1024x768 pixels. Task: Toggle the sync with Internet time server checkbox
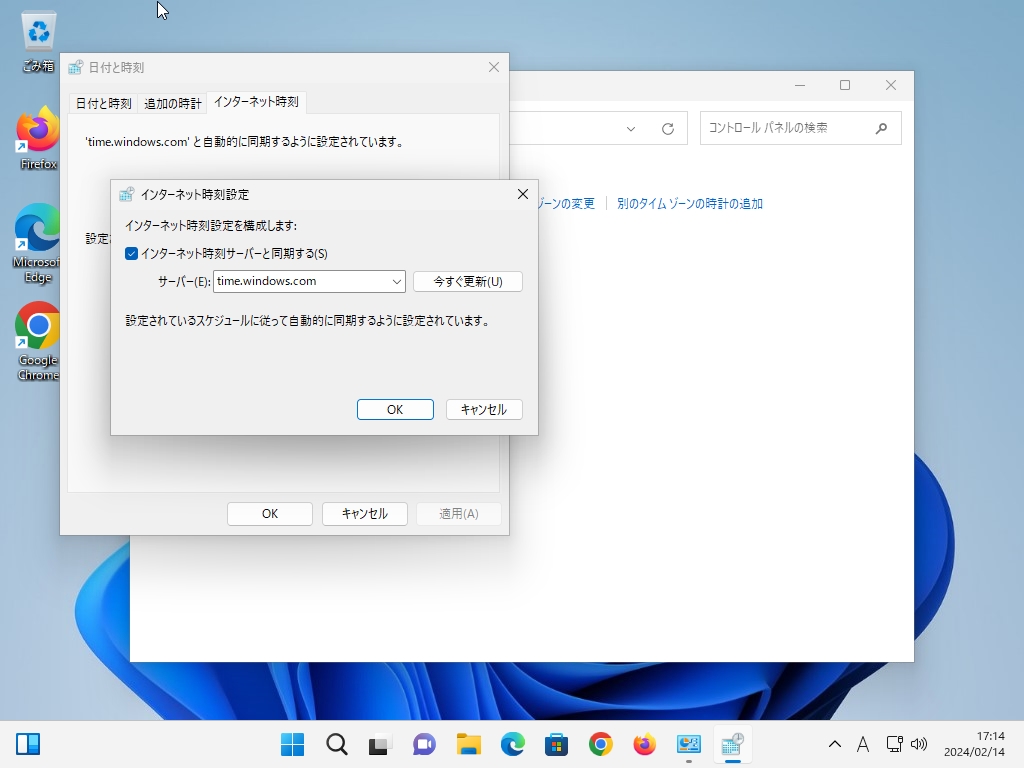(131, 253)
